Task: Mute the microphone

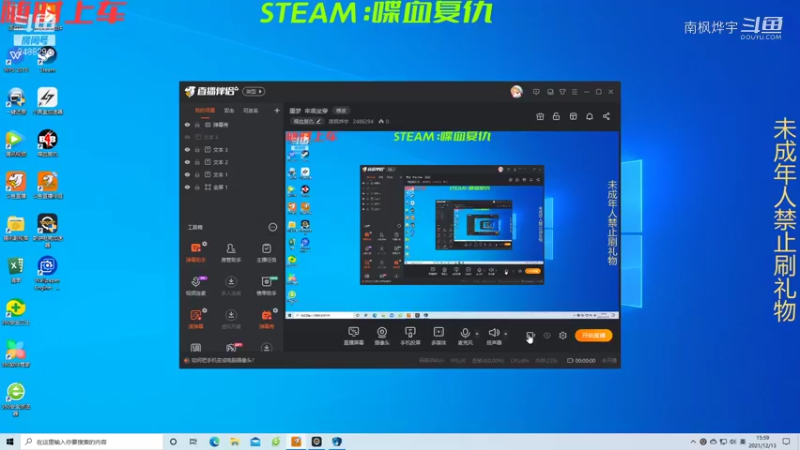Action: [465, 336]
